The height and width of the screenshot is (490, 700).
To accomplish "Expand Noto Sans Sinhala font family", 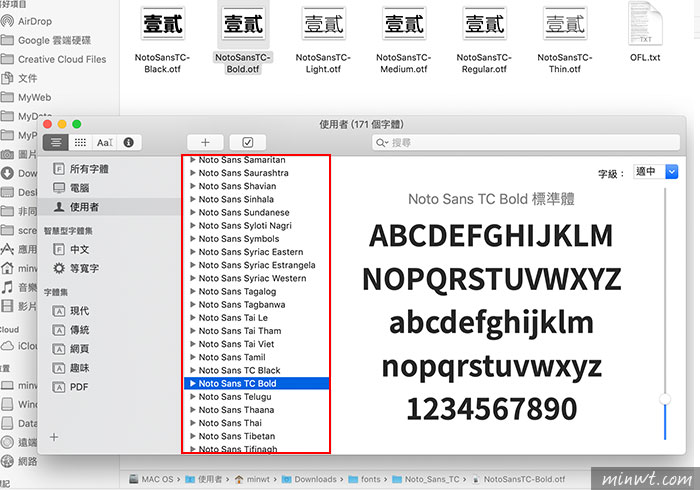I will (x=193, y=199).
